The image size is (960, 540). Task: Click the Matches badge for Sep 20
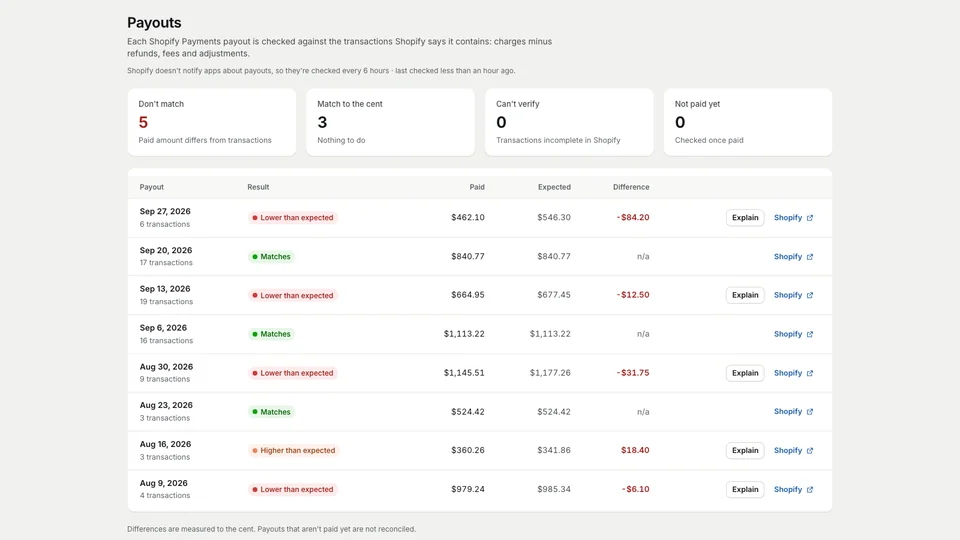[271, 257]
